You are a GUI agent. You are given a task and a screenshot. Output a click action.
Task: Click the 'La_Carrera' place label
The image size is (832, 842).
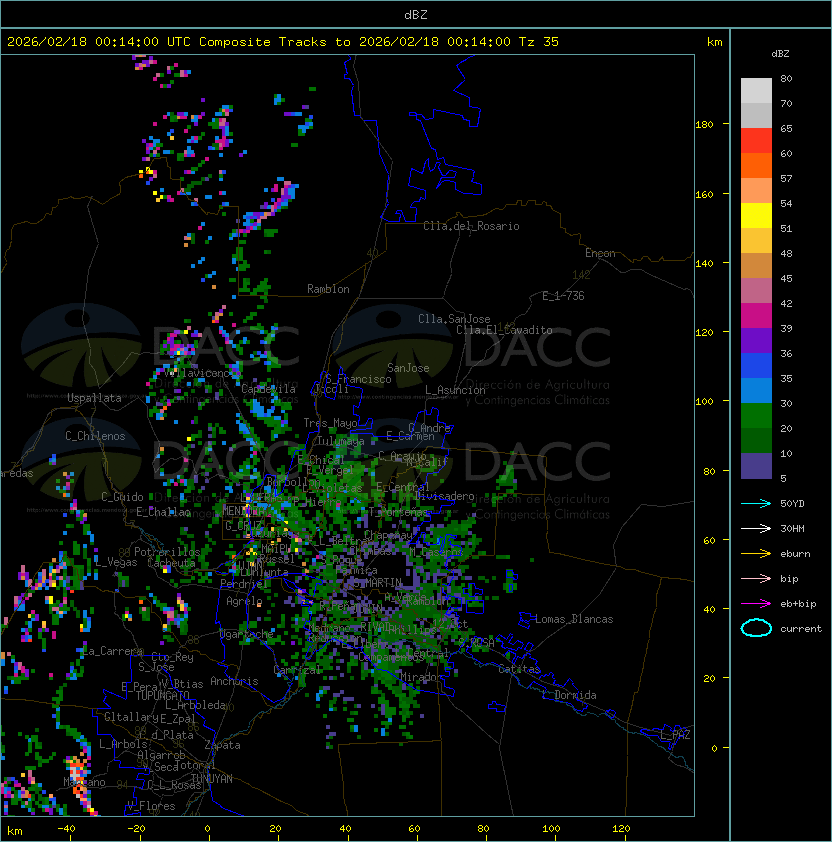pos(113,651)
